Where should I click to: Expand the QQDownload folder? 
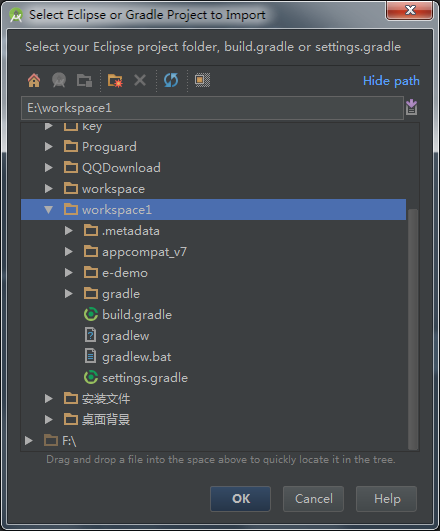[49, 168]
